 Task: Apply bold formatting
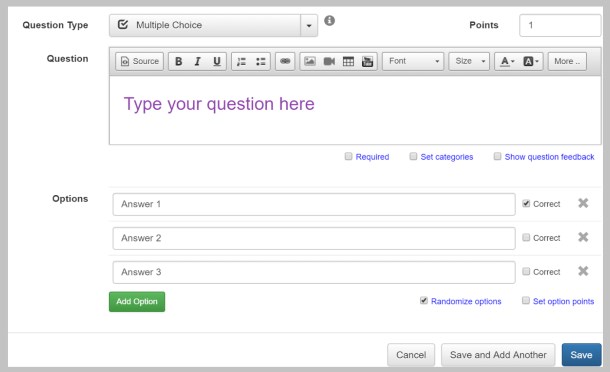(x=179, y=61)
